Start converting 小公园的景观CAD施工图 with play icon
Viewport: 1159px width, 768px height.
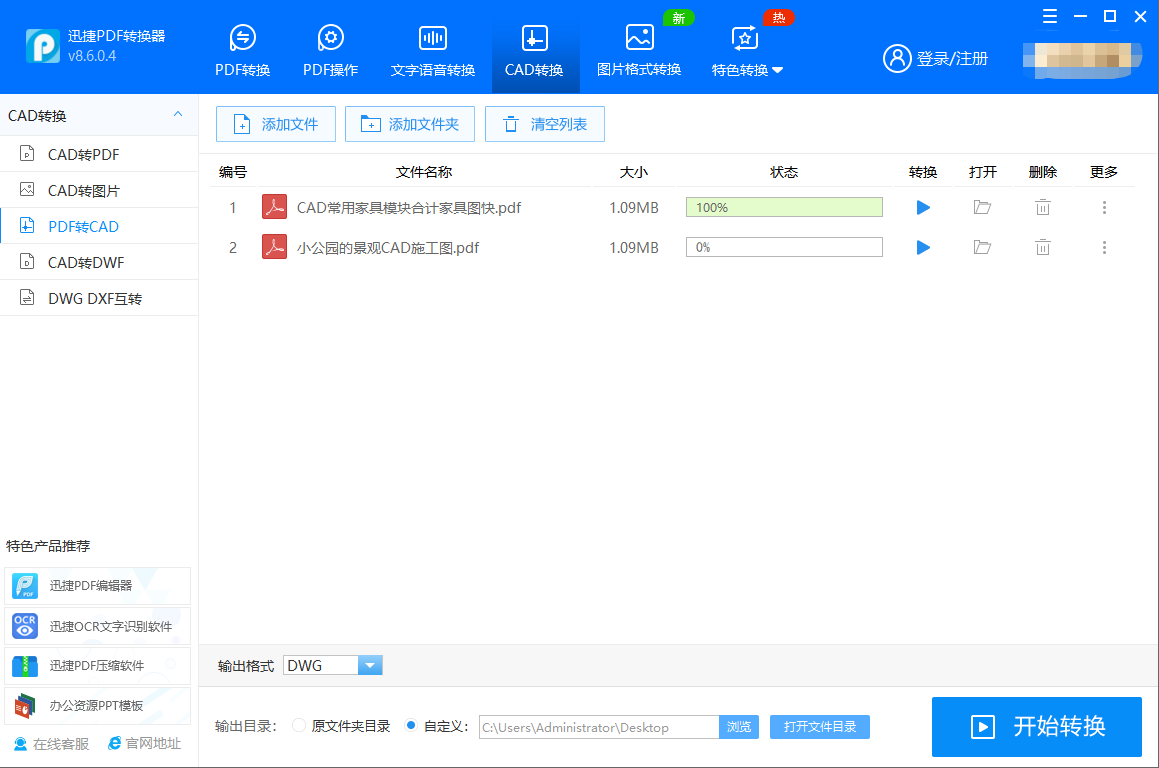pos(922,248)
